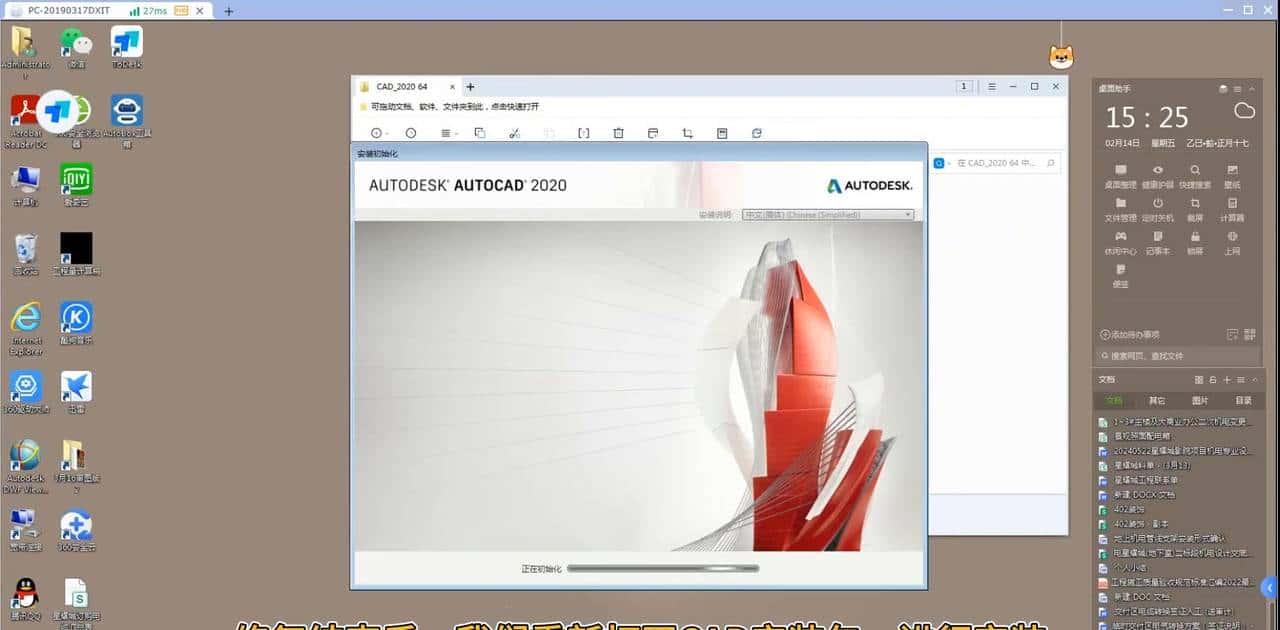Open hamburger menu in file manager title bar
1280x630 pixels.
(992, 87)
